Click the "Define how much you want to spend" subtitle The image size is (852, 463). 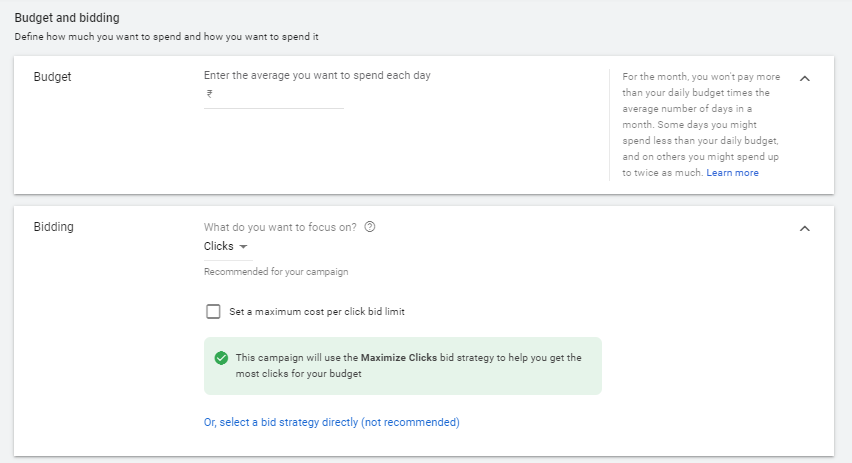point(172,37)
